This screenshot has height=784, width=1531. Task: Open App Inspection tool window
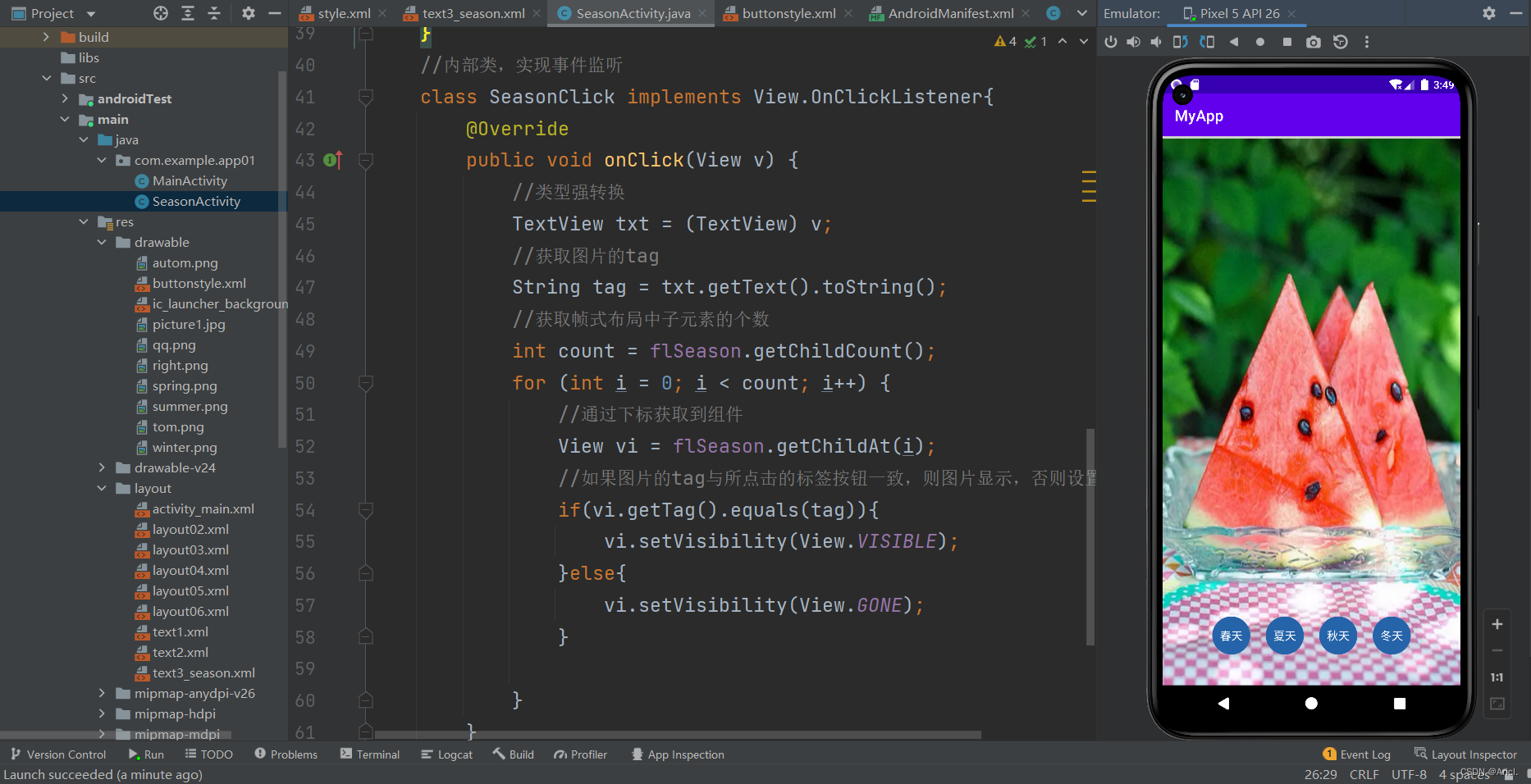[677, 754]
